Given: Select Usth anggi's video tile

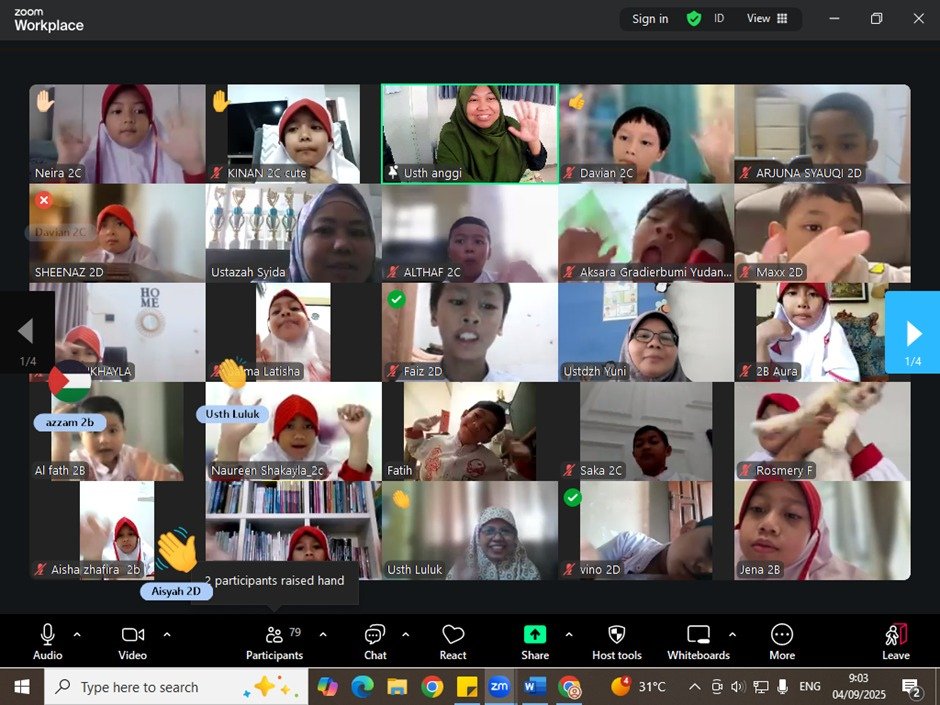Looking at the screenshot, I should pyautogui.click(x=469, y=133).
